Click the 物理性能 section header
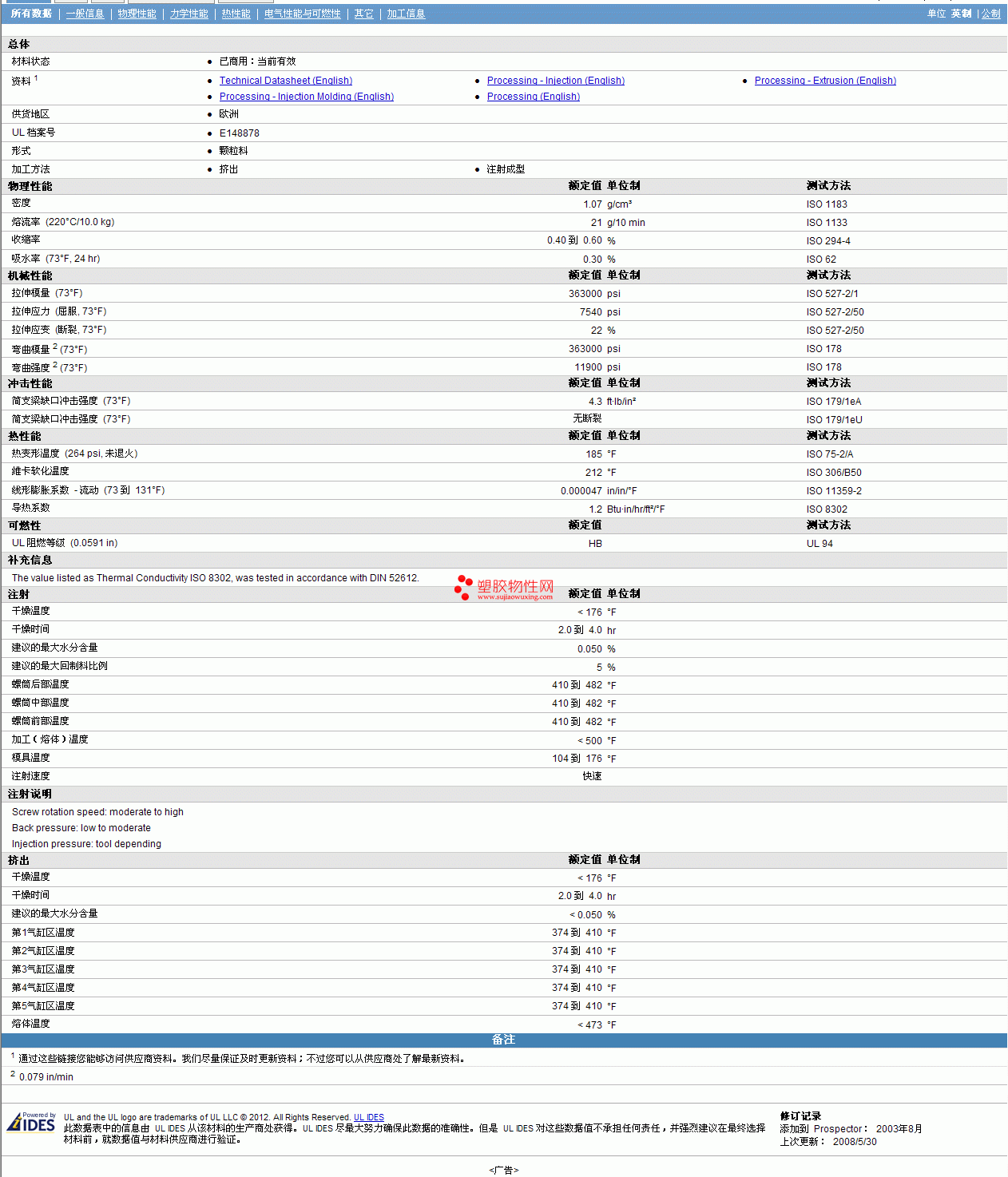Viewport: 1008px width, 1177px height. coord(30,186)
